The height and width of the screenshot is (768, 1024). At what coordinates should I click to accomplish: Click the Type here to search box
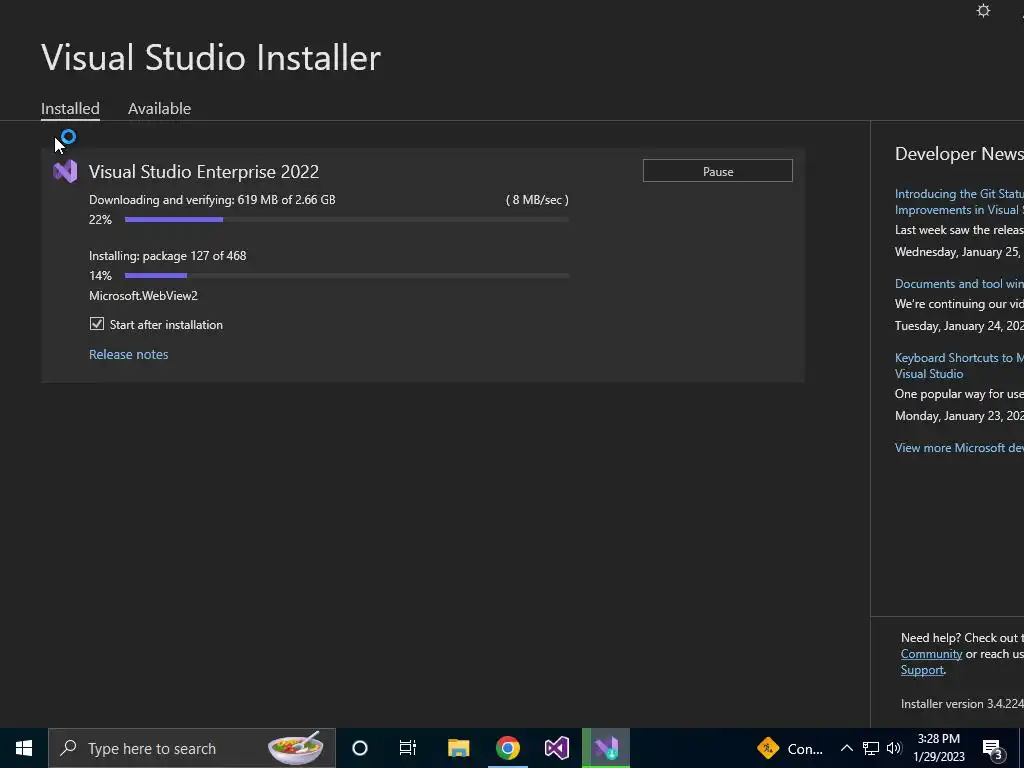pyautogui.click(x=192, y=748)
